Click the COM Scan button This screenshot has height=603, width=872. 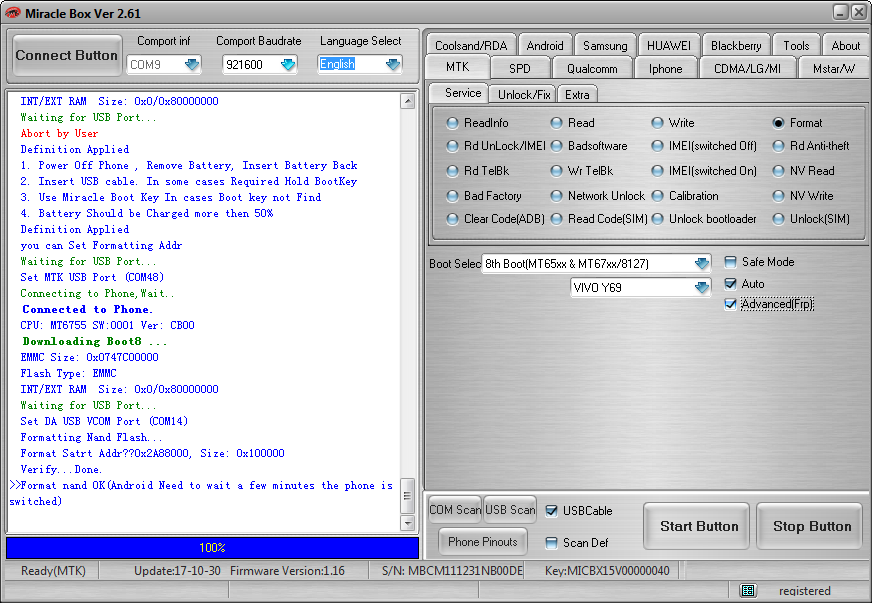click(x=455, y=510)
